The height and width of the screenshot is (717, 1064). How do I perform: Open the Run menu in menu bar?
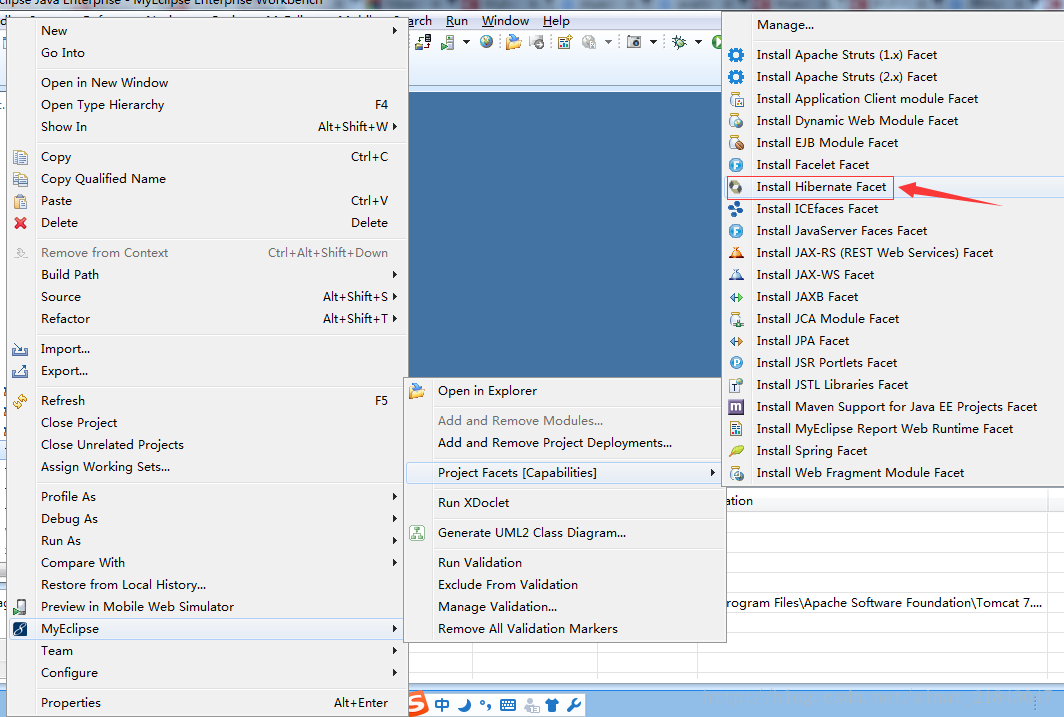point(457,21)
